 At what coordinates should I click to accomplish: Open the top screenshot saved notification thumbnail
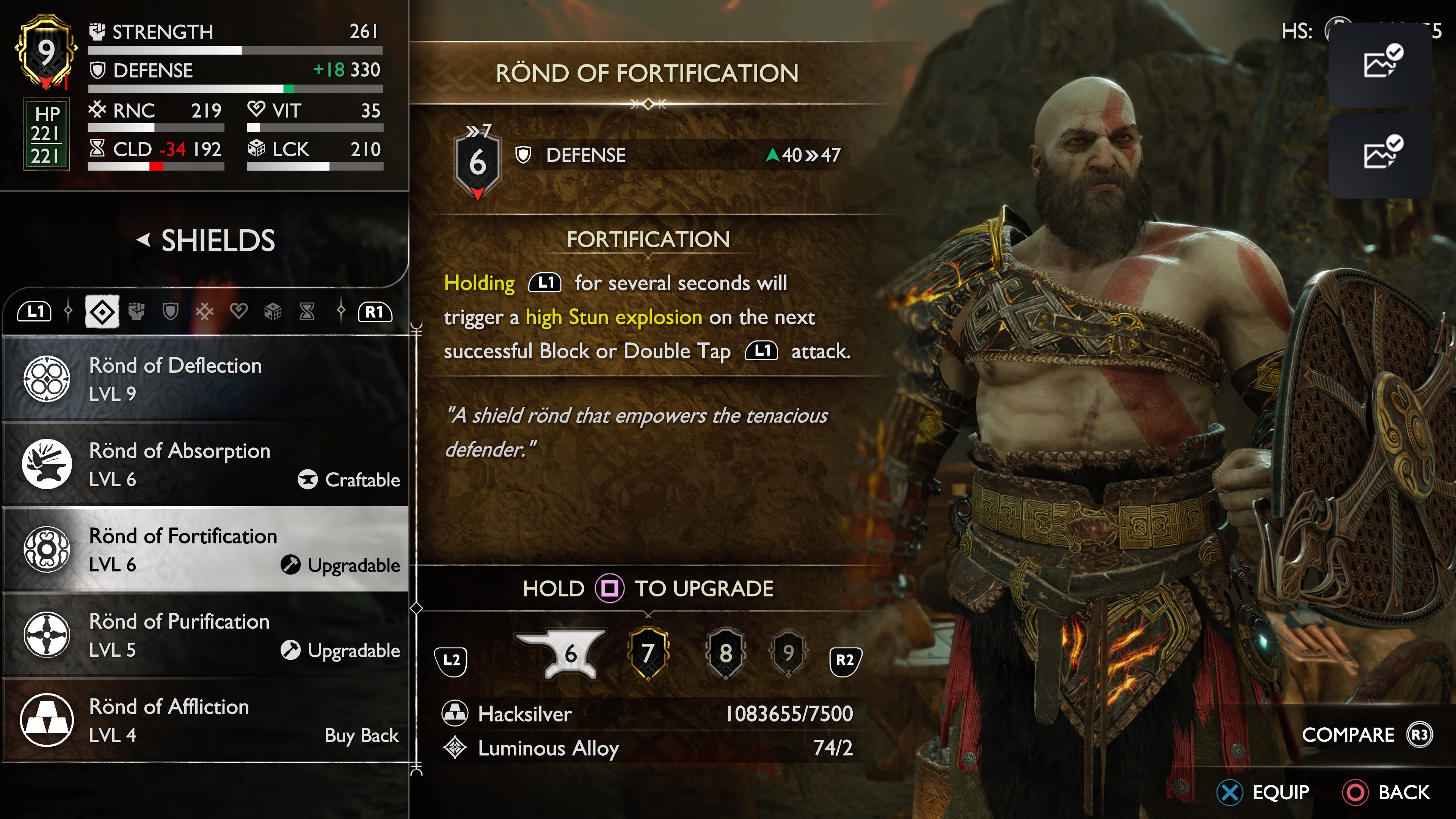click(x=1380, y=64)
